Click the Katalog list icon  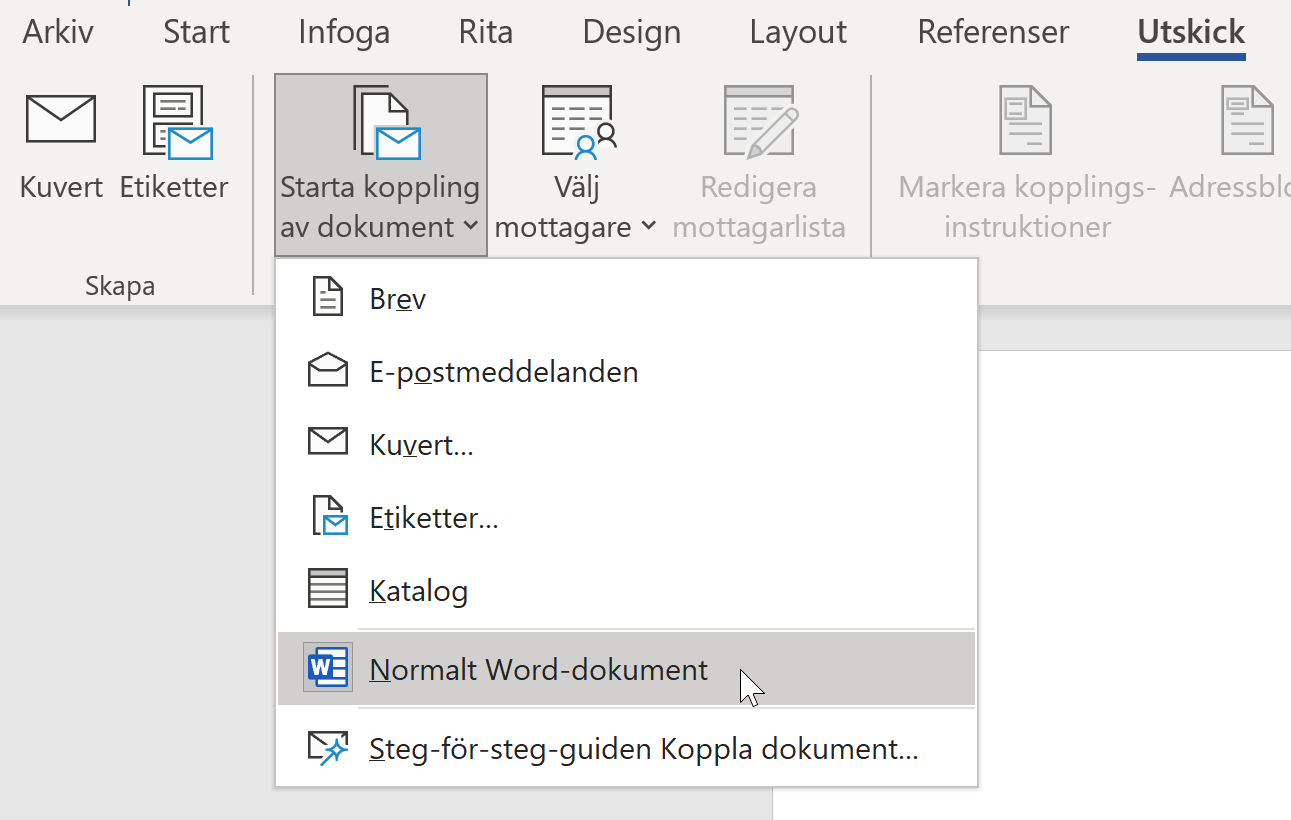(328, 589)
